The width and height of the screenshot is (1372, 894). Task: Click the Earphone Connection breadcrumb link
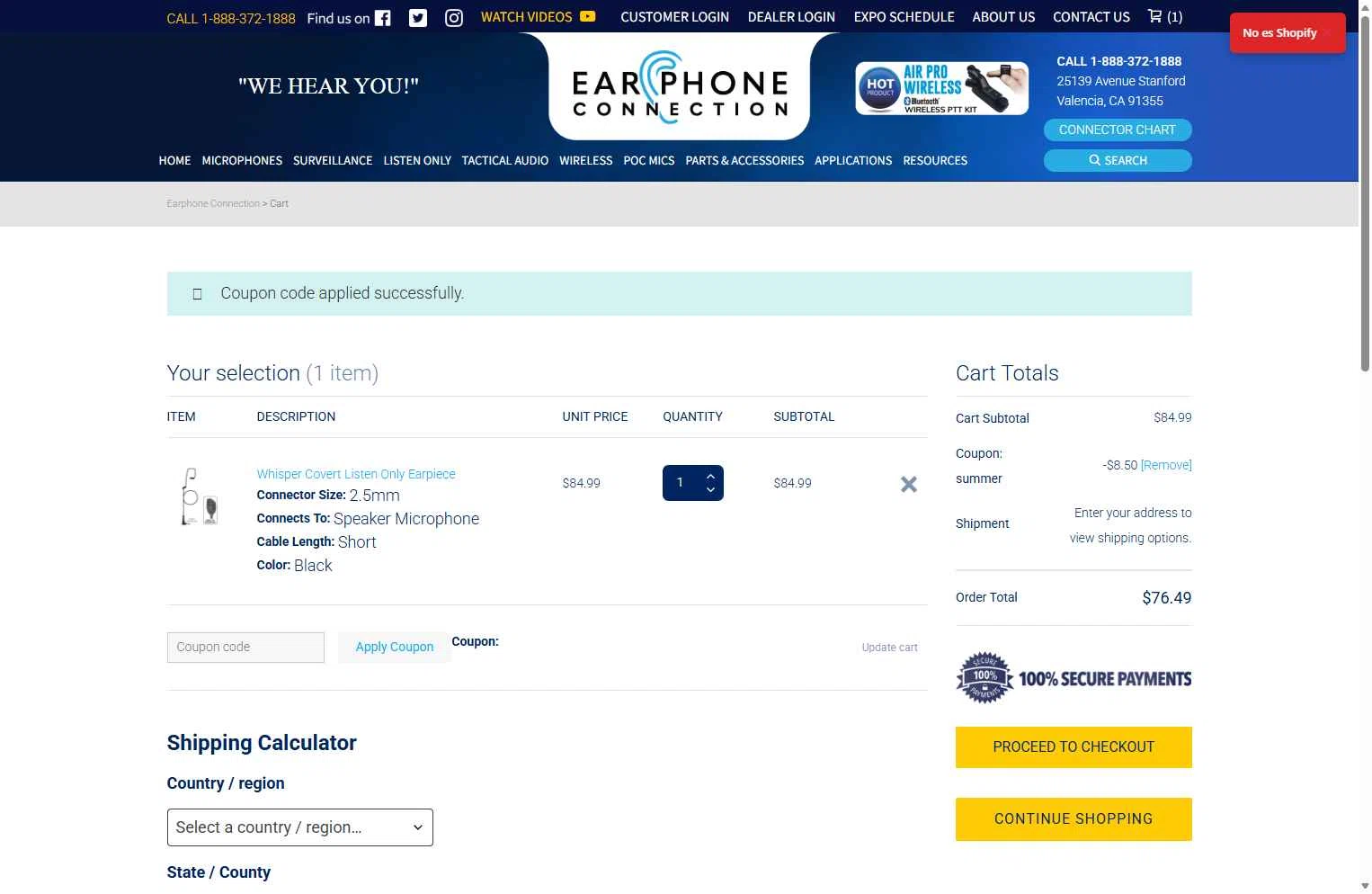click(x=213, y=204)
